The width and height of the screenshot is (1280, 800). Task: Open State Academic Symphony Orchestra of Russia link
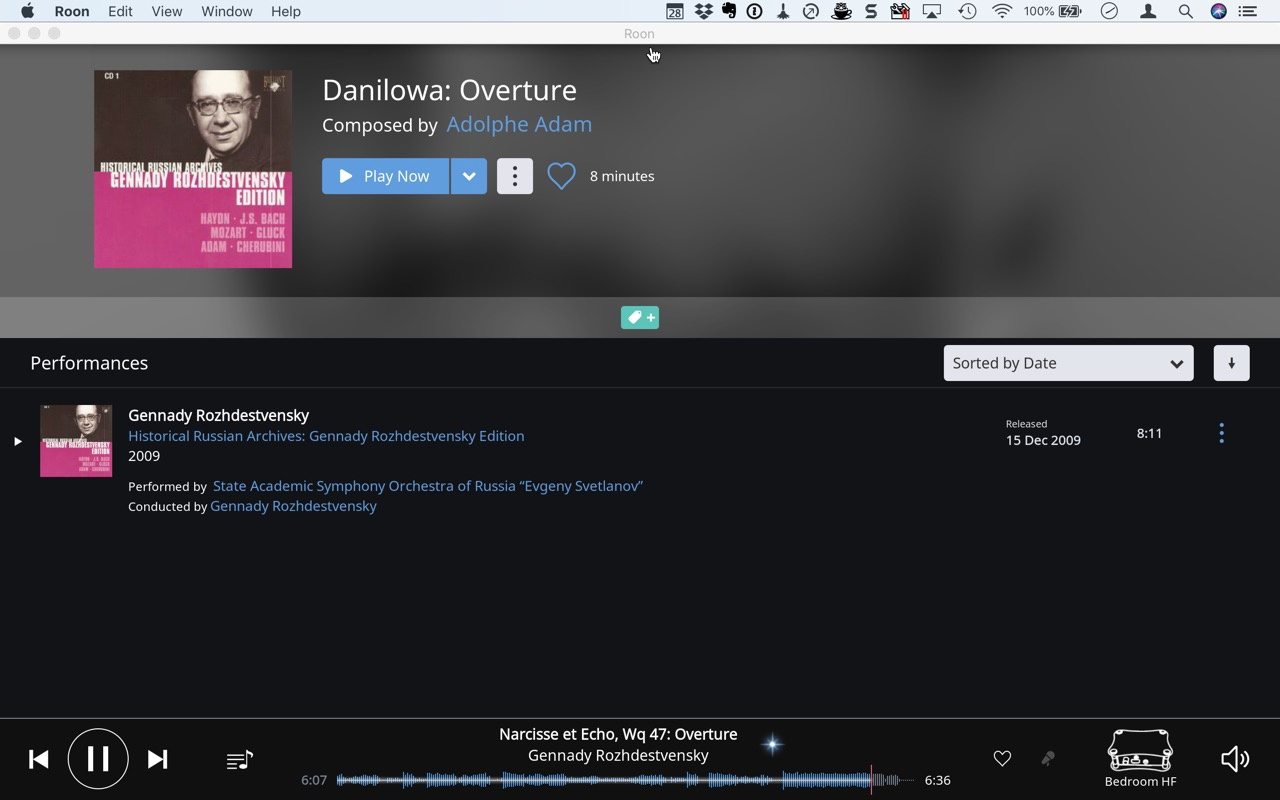(428, 486)
